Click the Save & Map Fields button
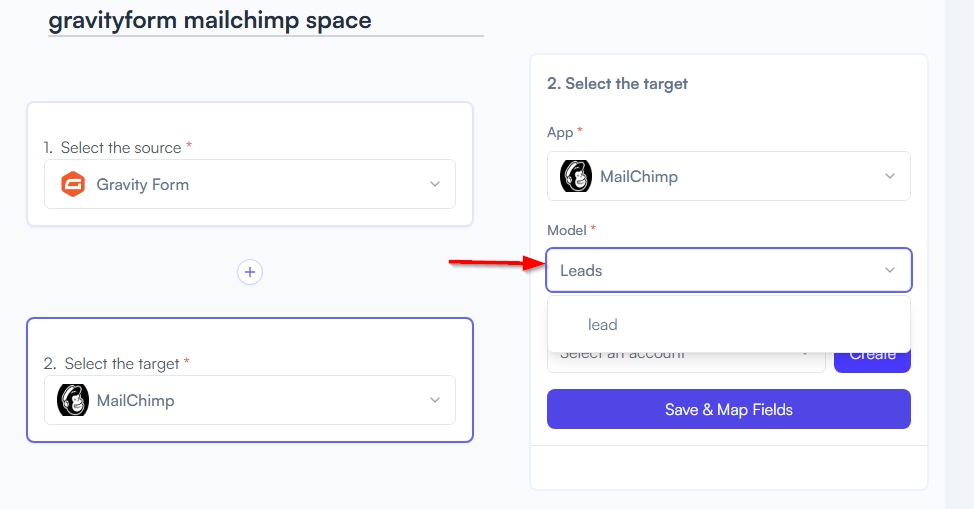Screen dimensions: 974x509 (x=729, y=409)
